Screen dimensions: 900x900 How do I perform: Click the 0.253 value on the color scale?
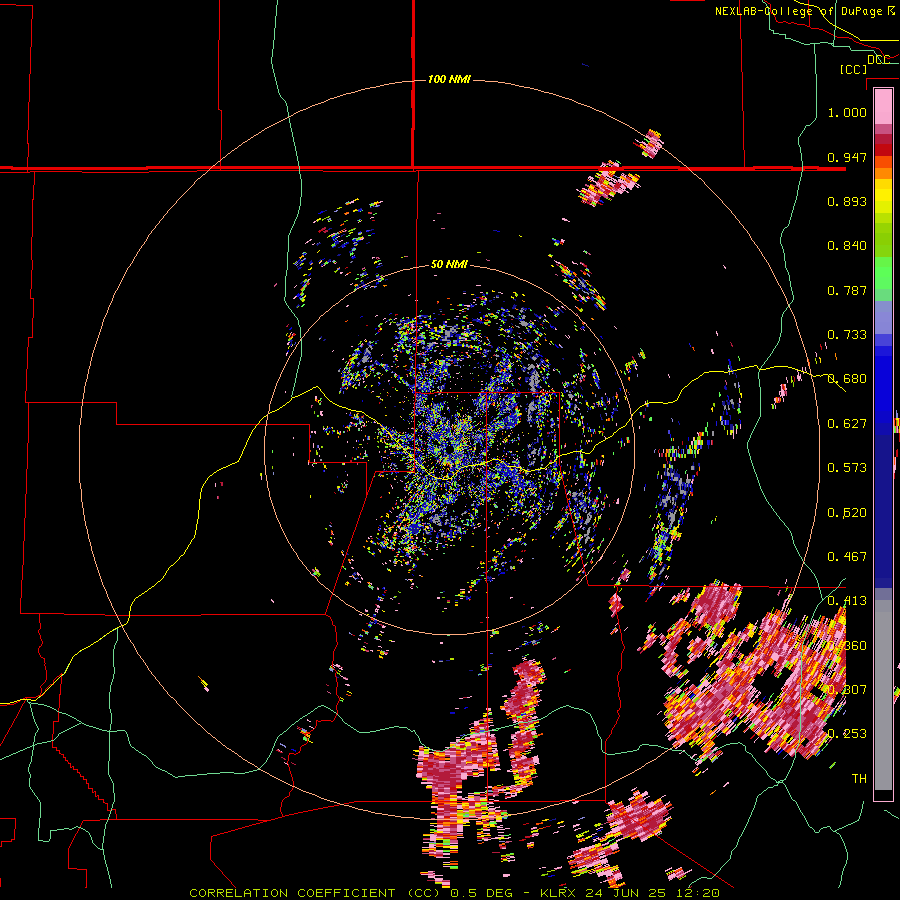click(x=847, y=734)
